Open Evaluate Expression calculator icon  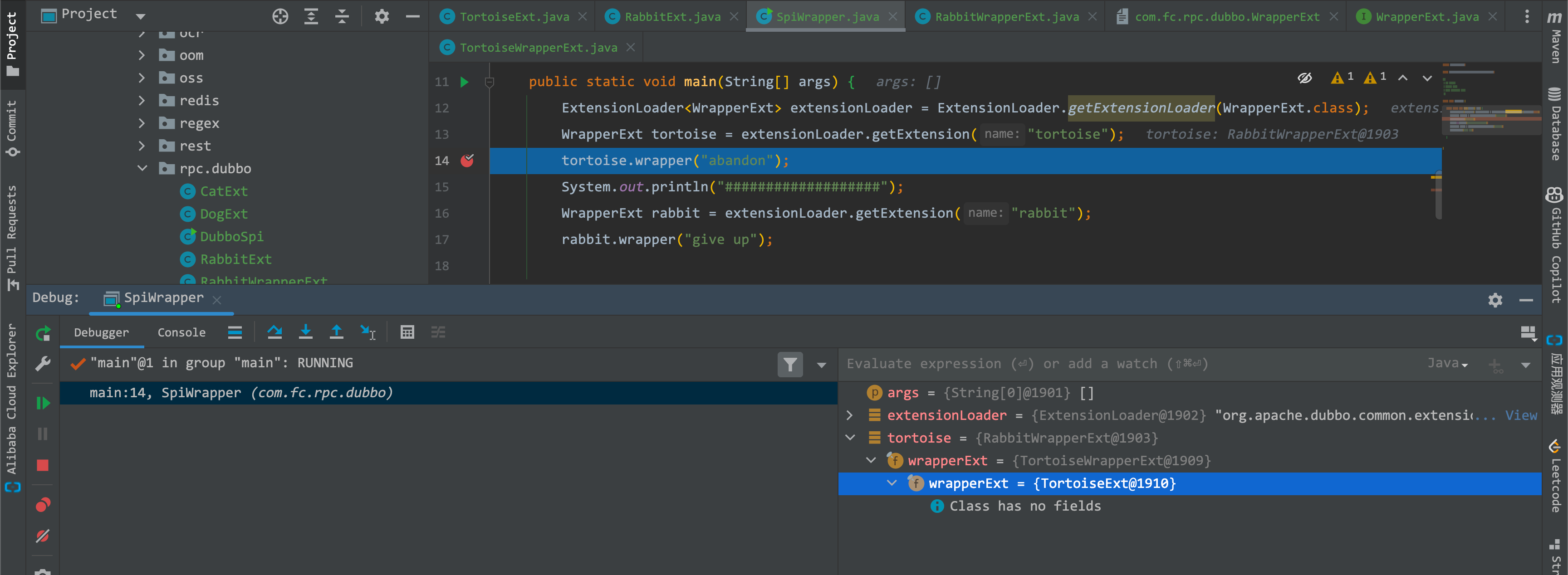pyautogui.click(x=407, y=332)
